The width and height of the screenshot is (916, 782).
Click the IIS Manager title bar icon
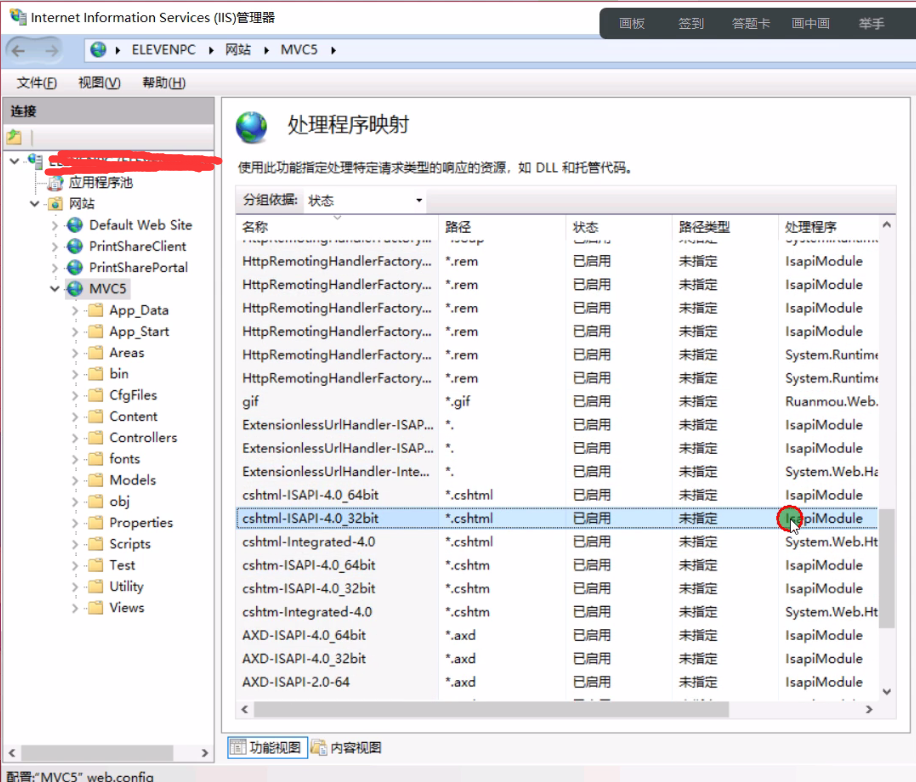[x=18, y=17]
